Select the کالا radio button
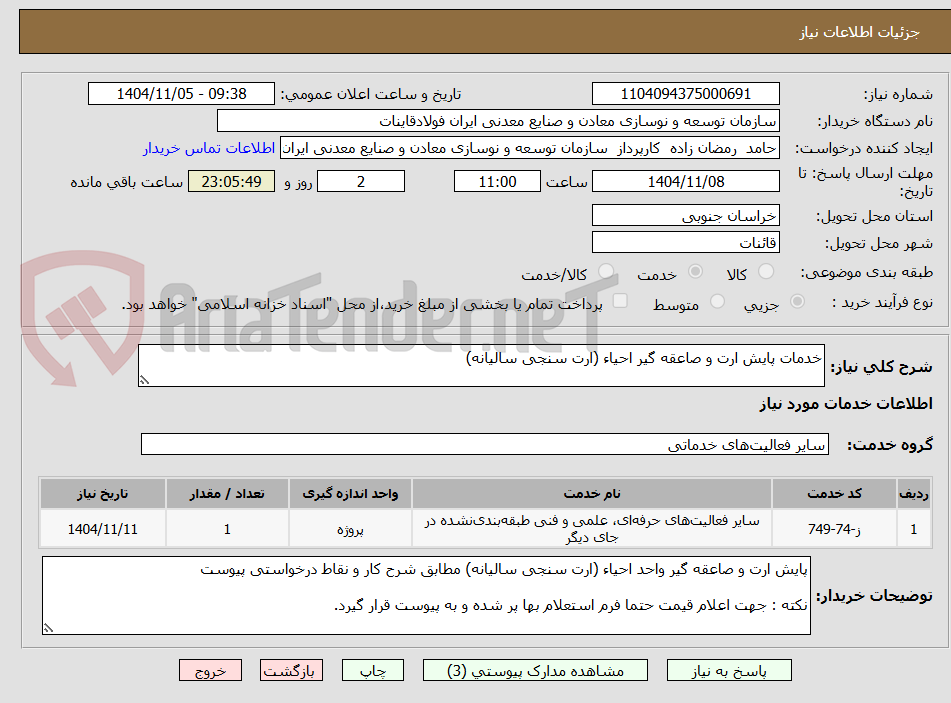951x703 pixels. (766, 272)
